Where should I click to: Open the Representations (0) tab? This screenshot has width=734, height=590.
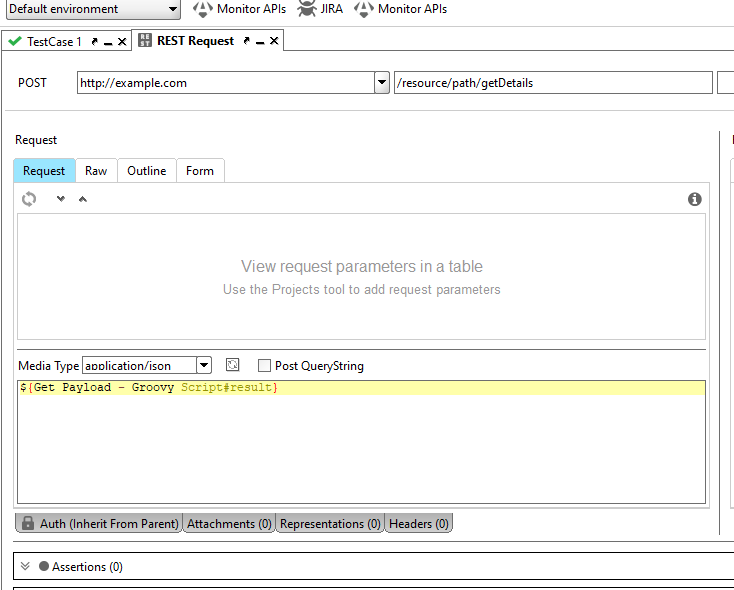tap(330, 524)
